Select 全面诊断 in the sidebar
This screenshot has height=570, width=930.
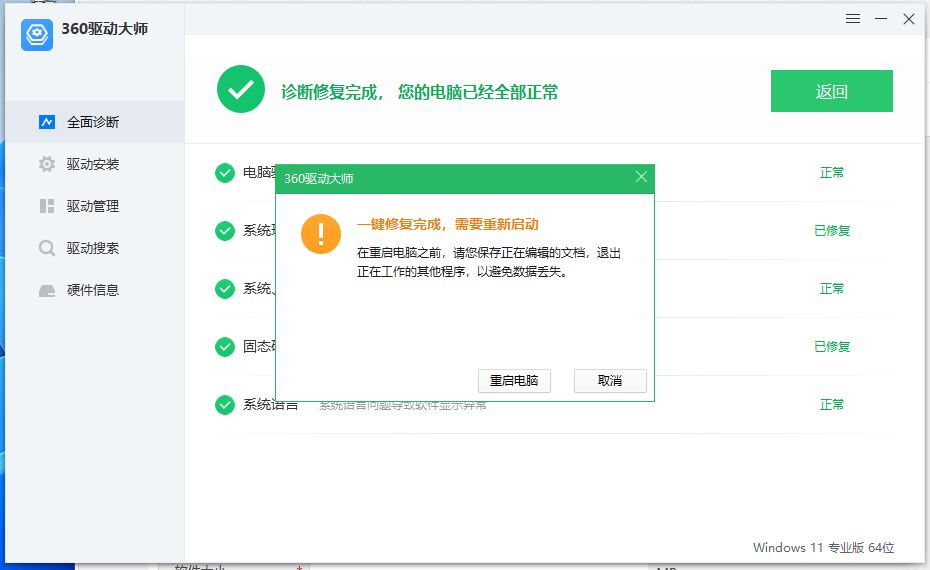(95, 122)
